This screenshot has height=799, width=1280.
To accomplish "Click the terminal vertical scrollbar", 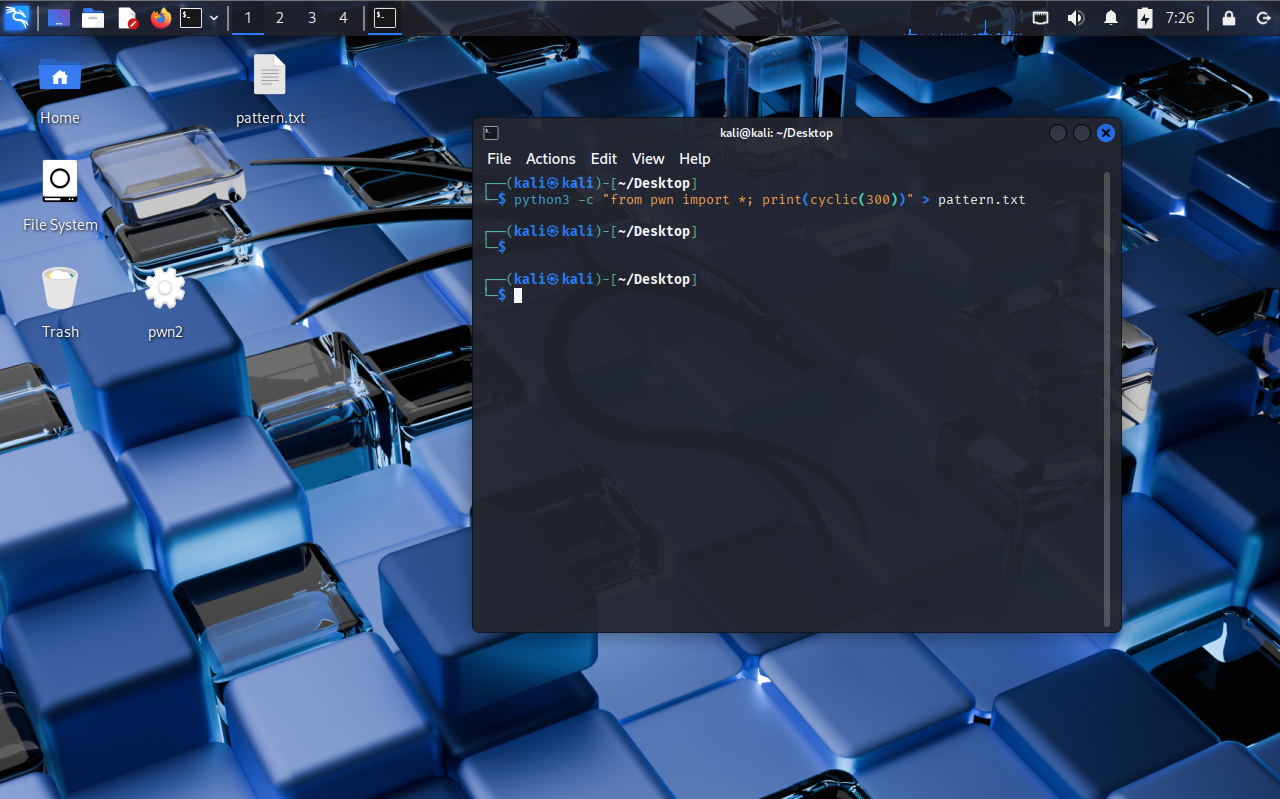I will [x=1107, y=400].
